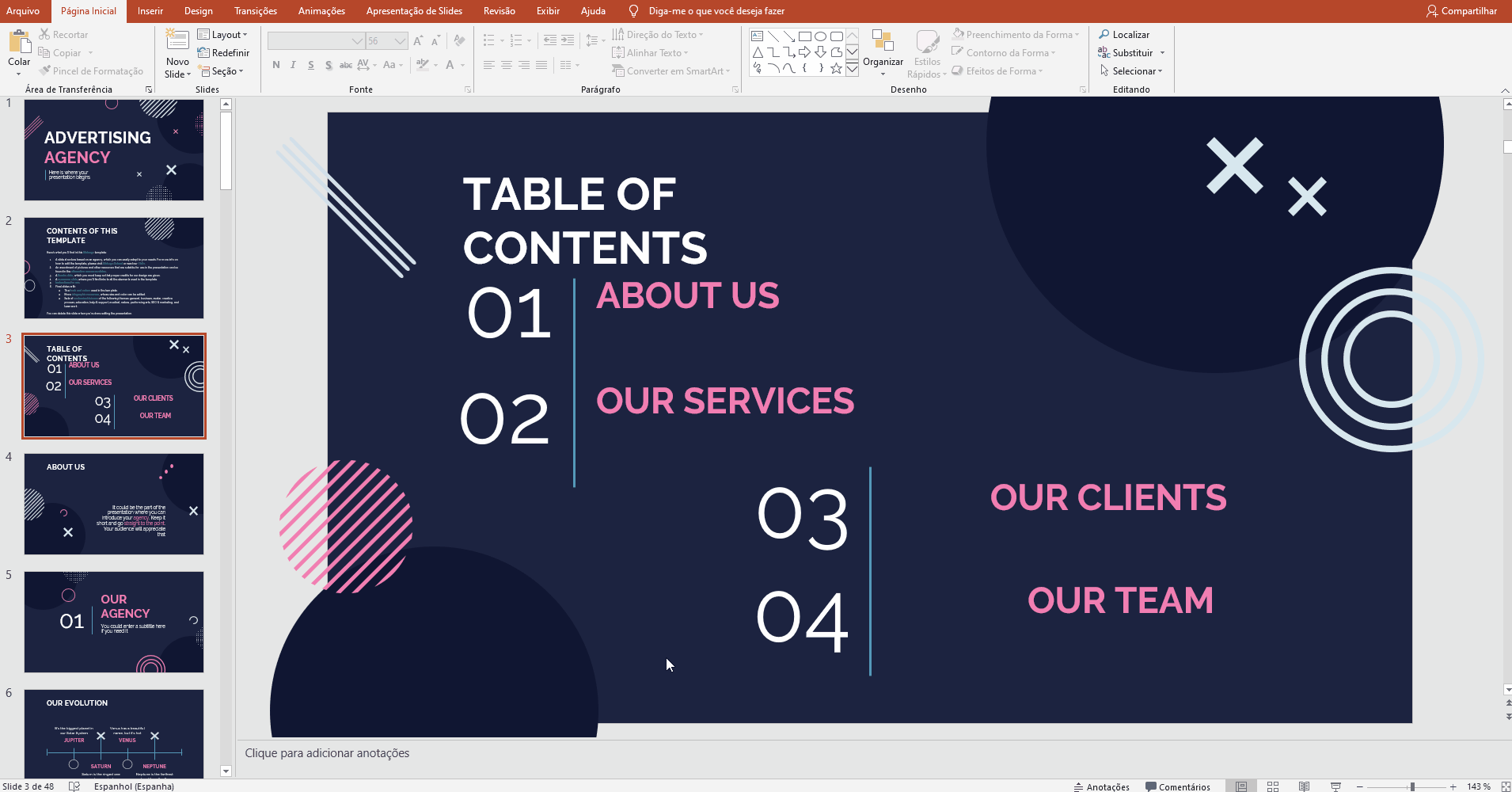Image resolution: width=1512 pixels, height=792 pixels.
Task: Toggle underline (S) formatting
Action: pos(311,65)
